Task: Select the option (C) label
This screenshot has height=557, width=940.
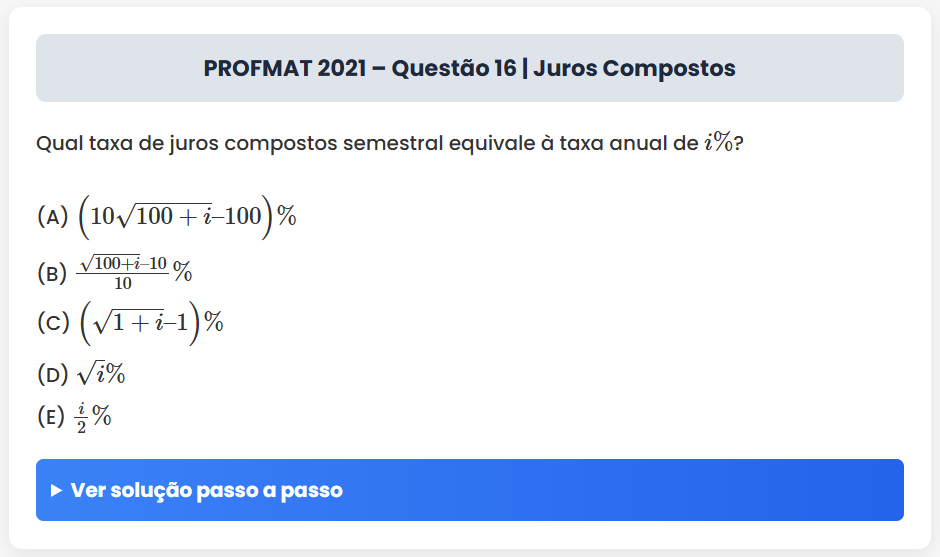Action: pos(52,323)
